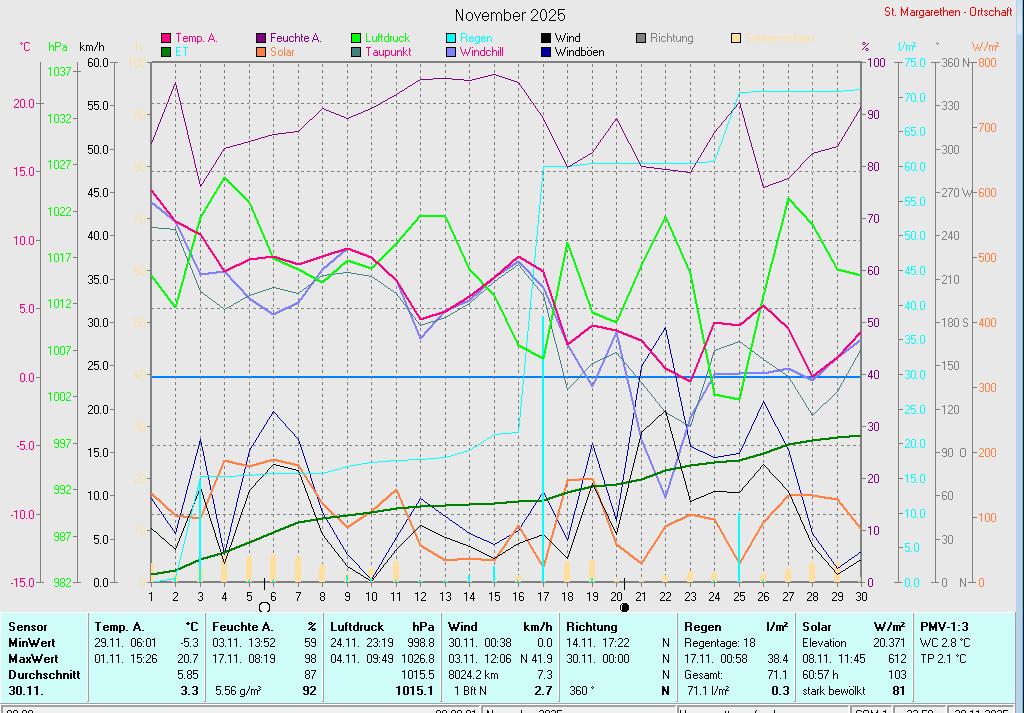Click the dark blue Windböen legend square
This screenshot has height=713, width=1024.
click(545, 51)
